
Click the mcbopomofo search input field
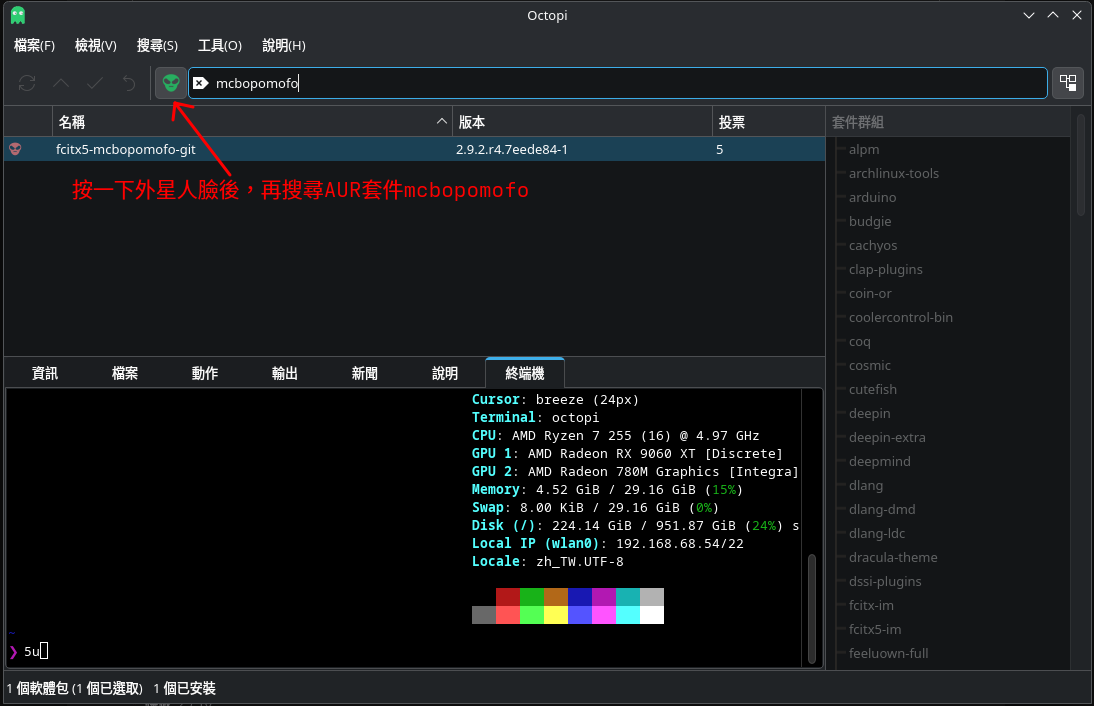click(x=617, y=83)
